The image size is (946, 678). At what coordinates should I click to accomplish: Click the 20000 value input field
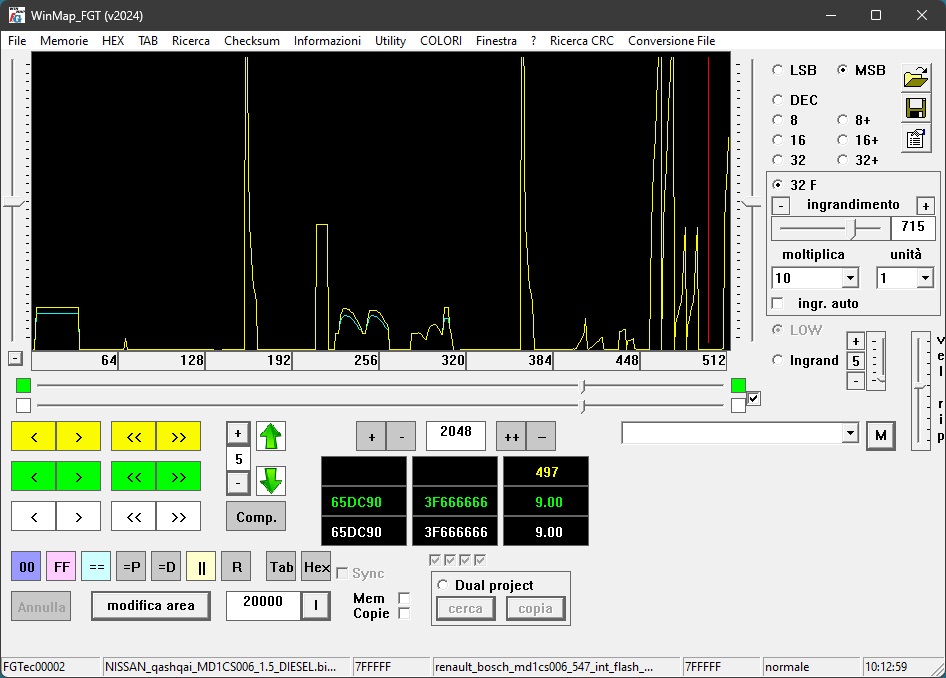tap(263, 603)
